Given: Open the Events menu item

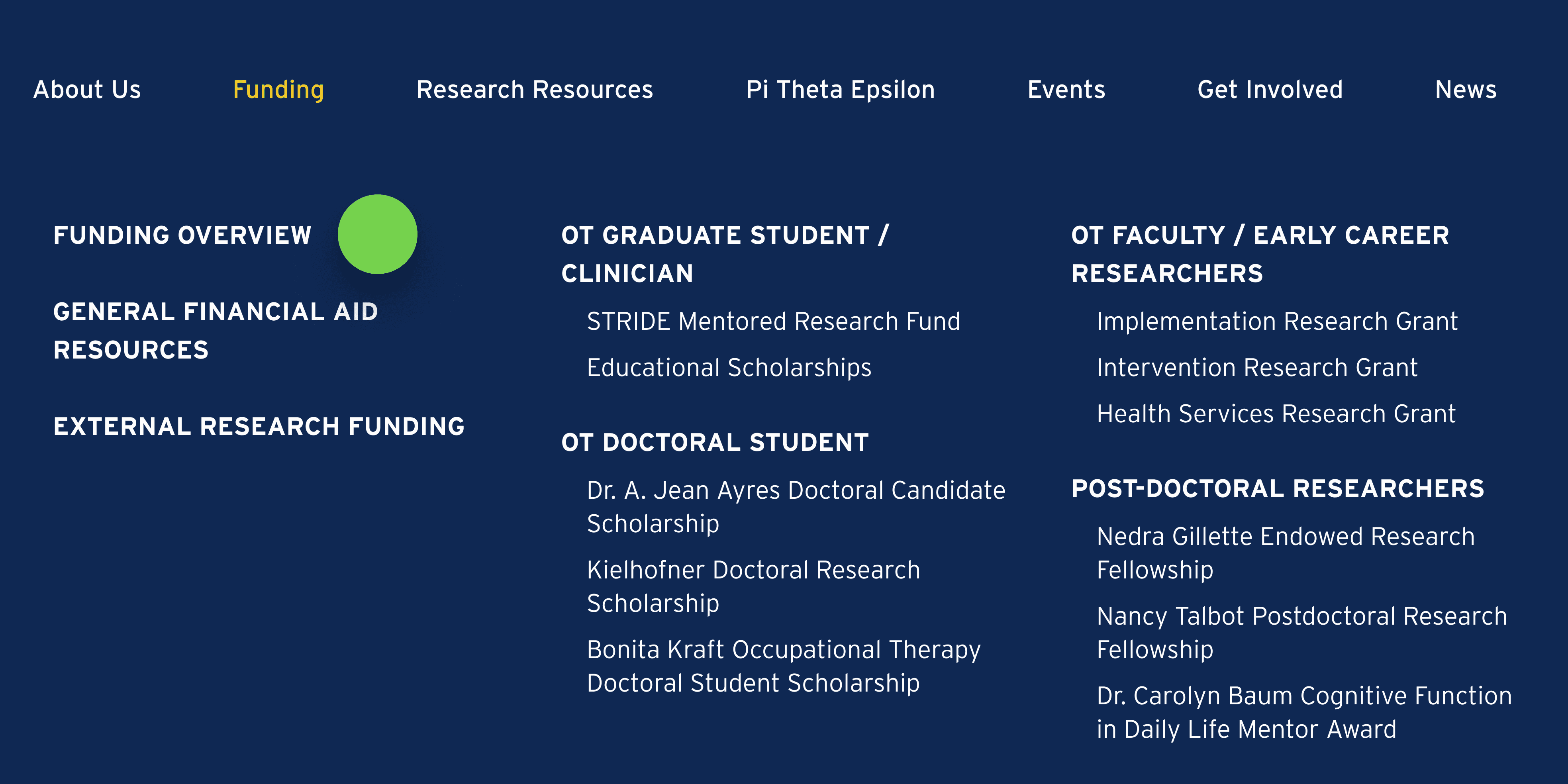Looking at the screenshot, I should pyautogui.click(x=1066, y=90).
